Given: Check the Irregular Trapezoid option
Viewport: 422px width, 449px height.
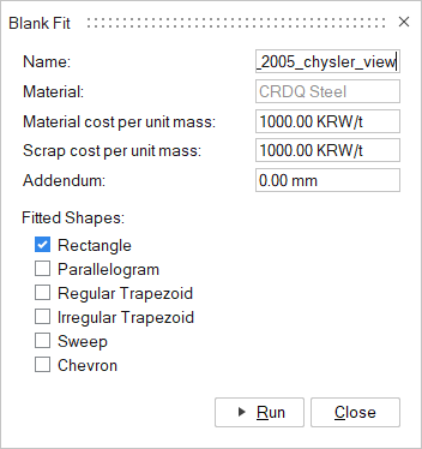Looking at the screenshot, I should tap(43, 317).
